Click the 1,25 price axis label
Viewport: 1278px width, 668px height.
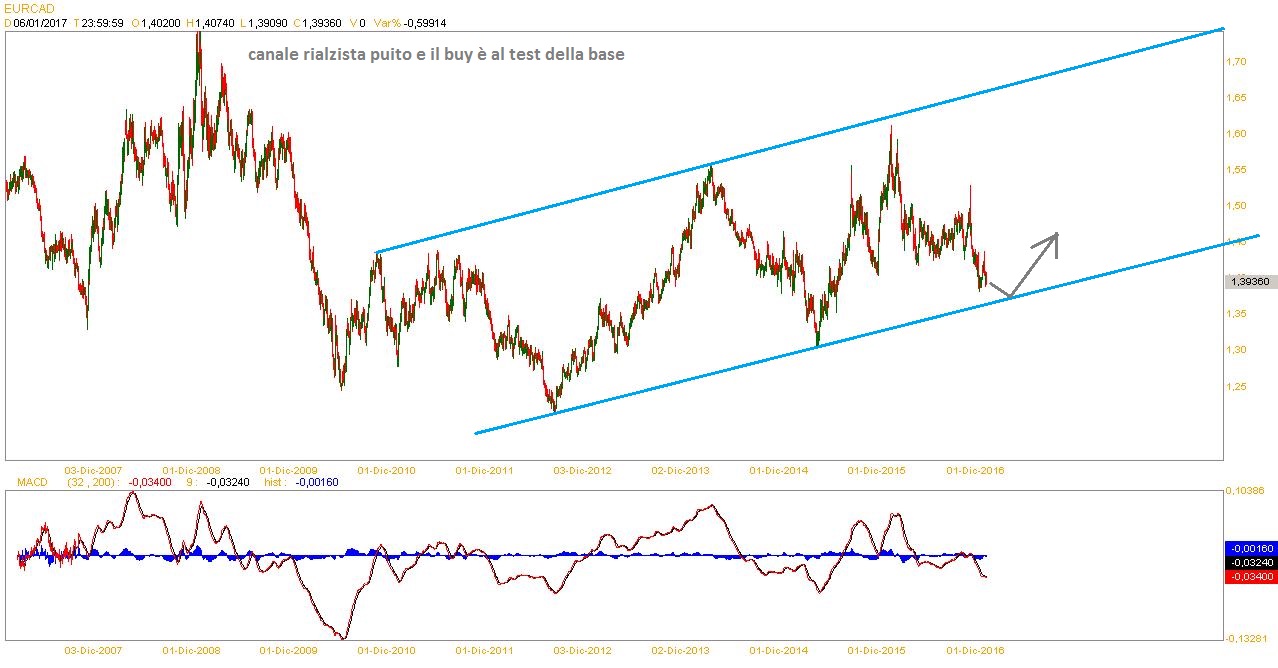1238,386
